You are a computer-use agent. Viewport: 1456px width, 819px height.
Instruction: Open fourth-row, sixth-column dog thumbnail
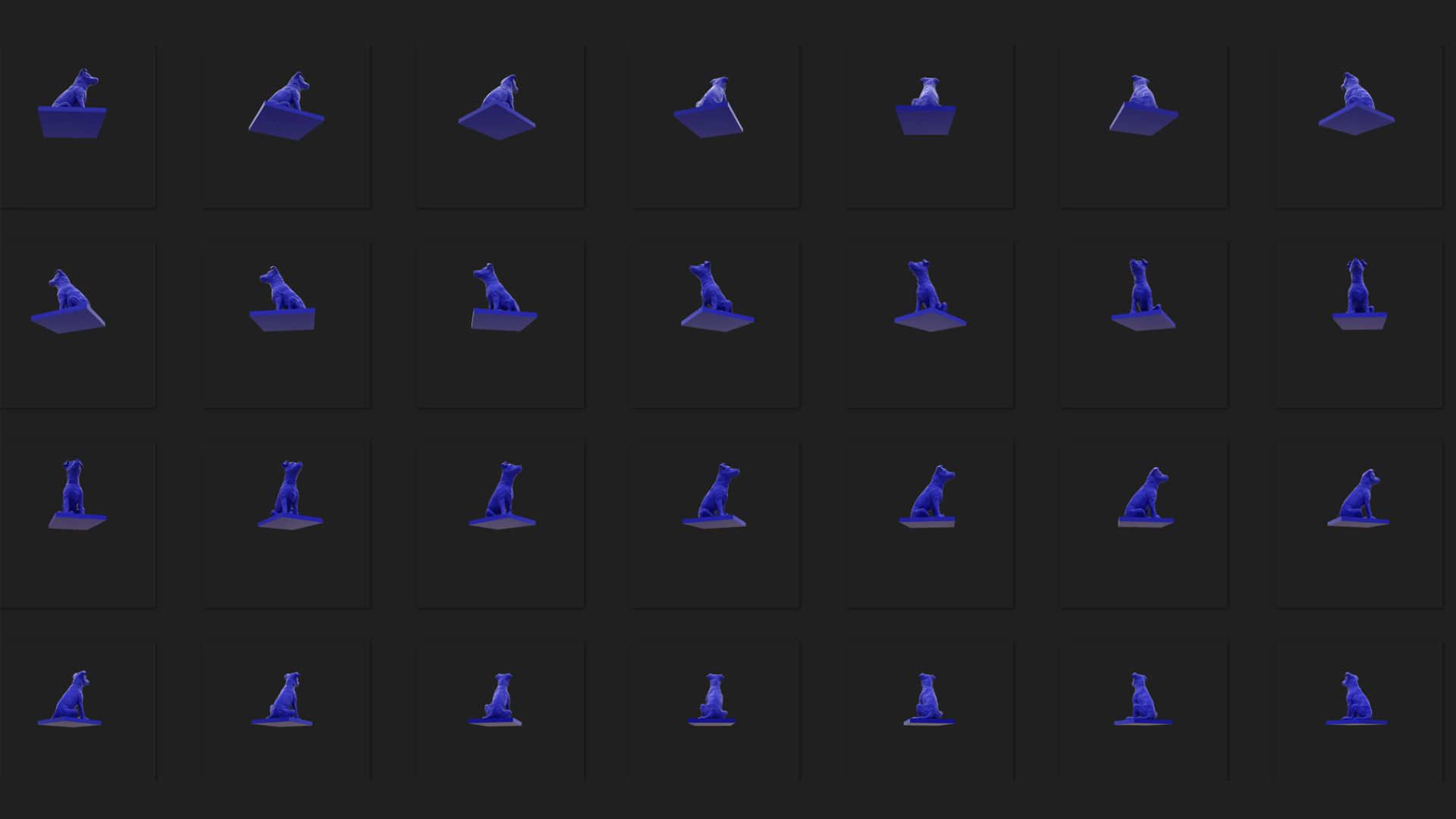click(x=1144, y=711)
